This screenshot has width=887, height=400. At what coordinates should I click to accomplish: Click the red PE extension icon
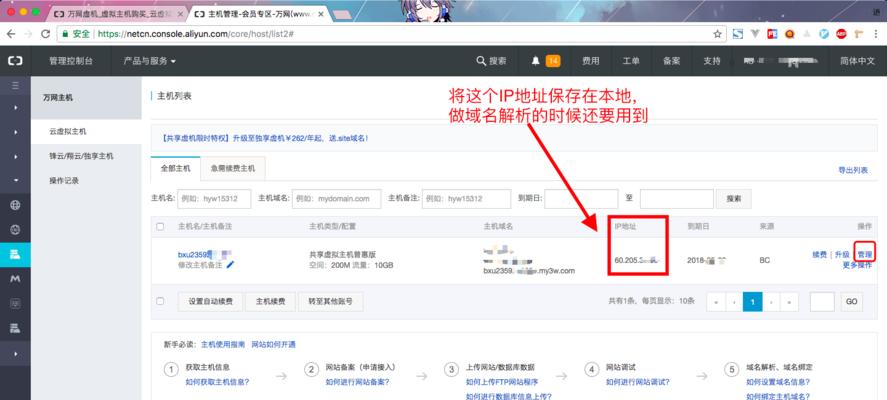coord(772,34)
